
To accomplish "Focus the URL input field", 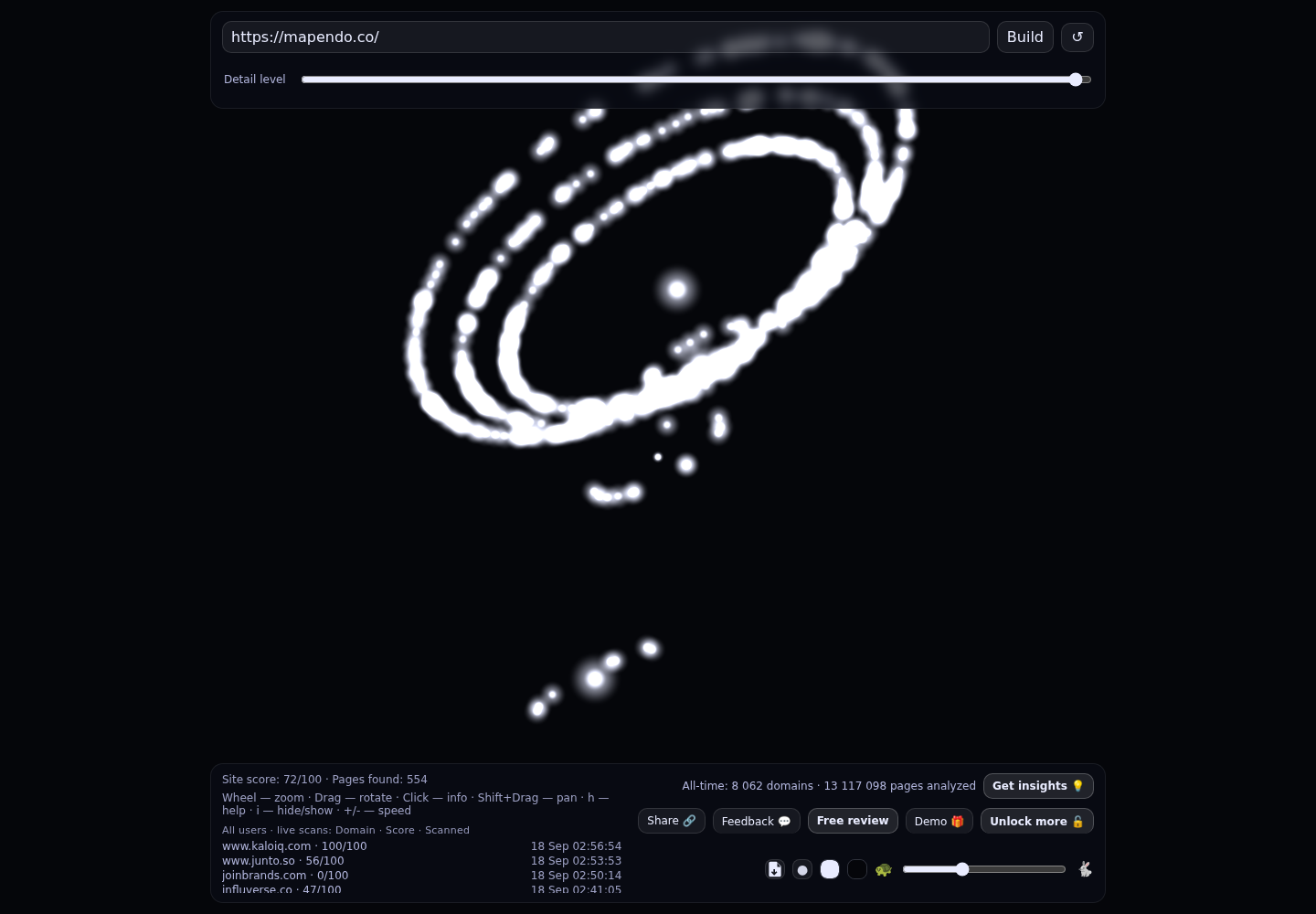I will [605, 37].
